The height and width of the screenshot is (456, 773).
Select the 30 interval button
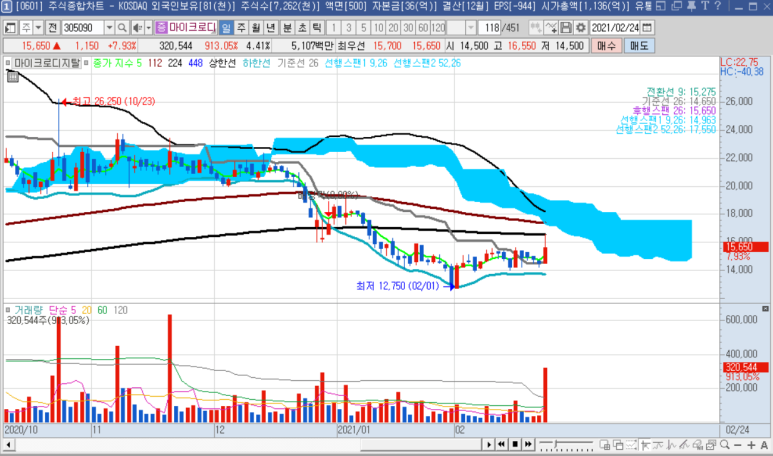coord(408,28)
